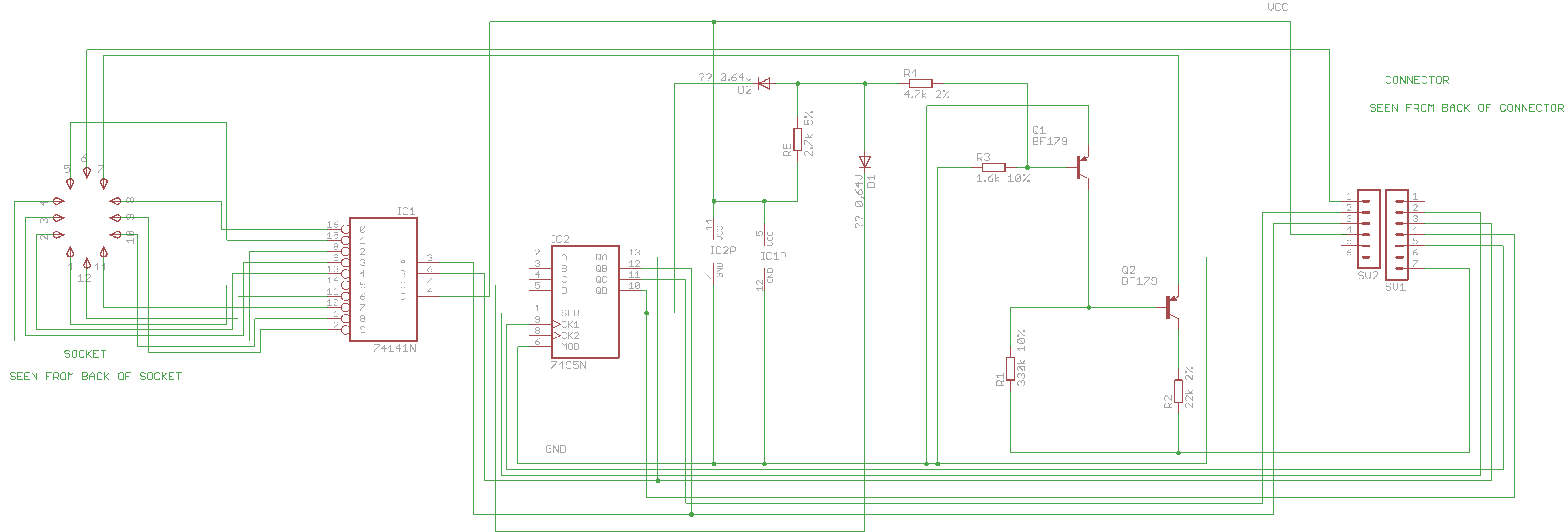Screen dimensions: 1568x532
Task: Click the 330k 10% value label
Action: (x=1021, y=357)
